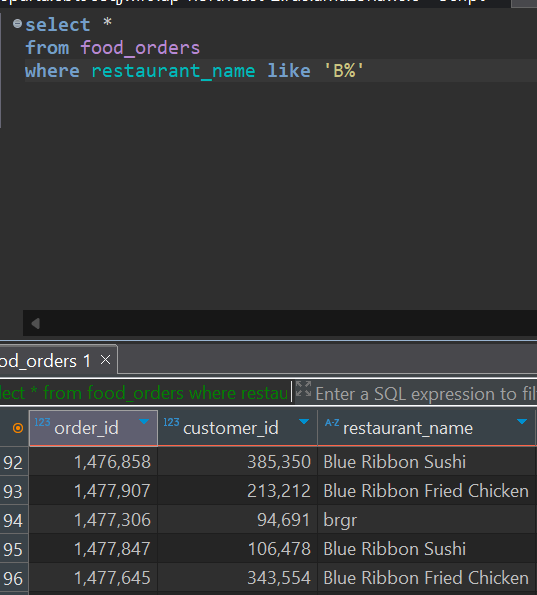Click the 'B%' string literal in query
The image size is (537, 595).
point(344,71)
